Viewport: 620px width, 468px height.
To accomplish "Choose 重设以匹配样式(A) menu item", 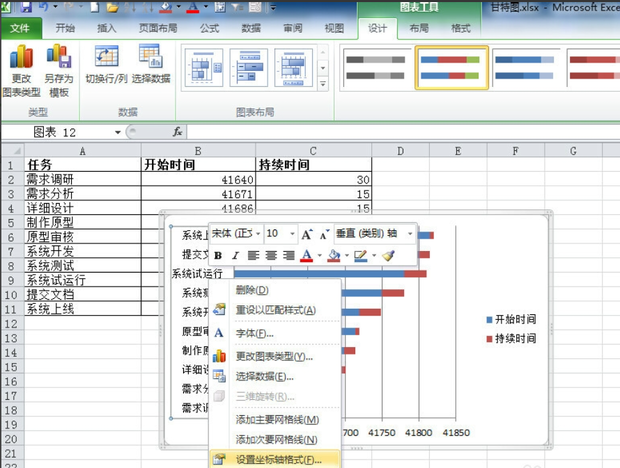I will [x=275, y=310].
